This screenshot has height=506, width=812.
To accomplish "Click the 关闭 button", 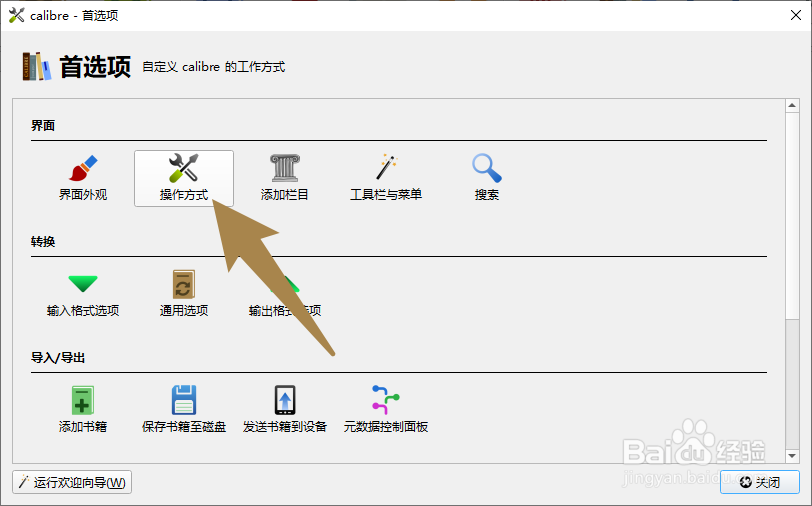I will (x=759, y=482).
